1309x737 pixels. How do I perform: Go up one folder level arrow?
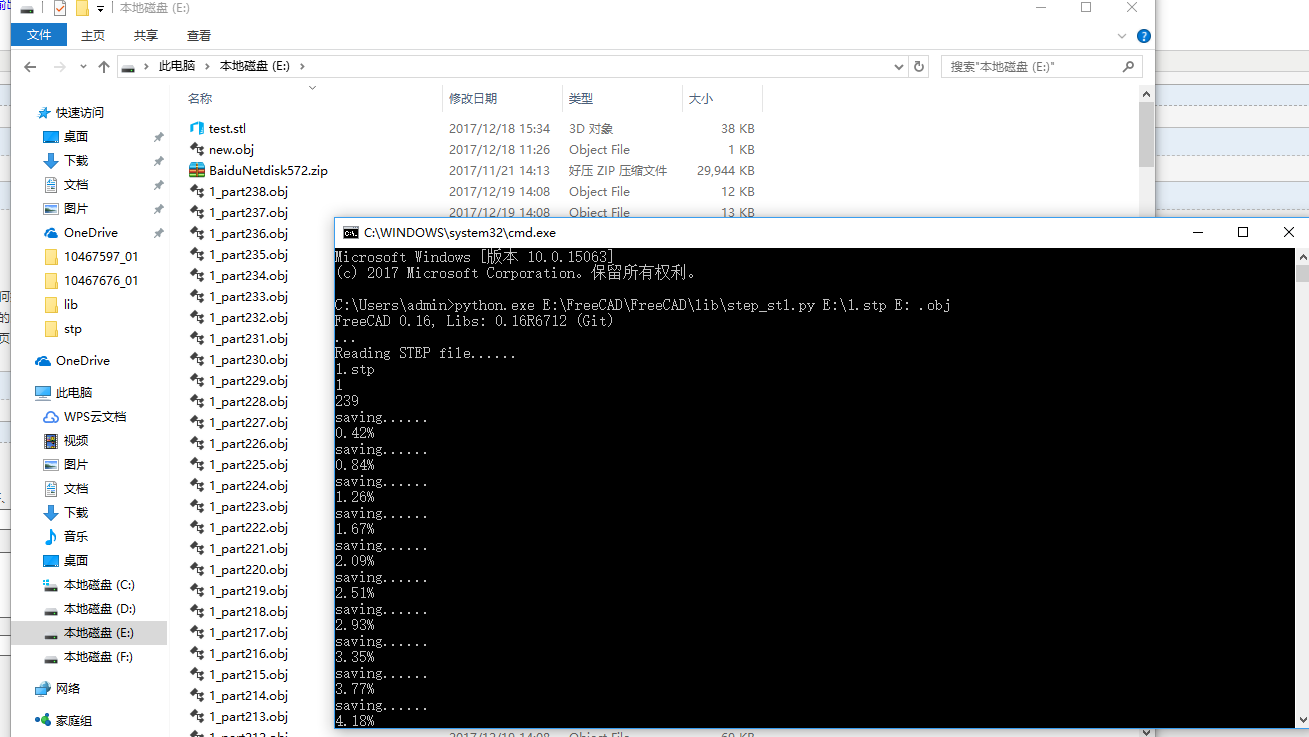(x=104, y=67)
